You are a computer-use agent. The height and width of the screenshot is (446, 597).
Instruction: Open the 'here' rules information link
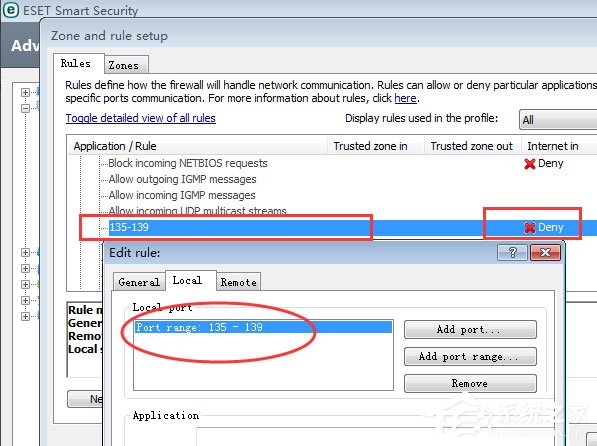(405, 98)
